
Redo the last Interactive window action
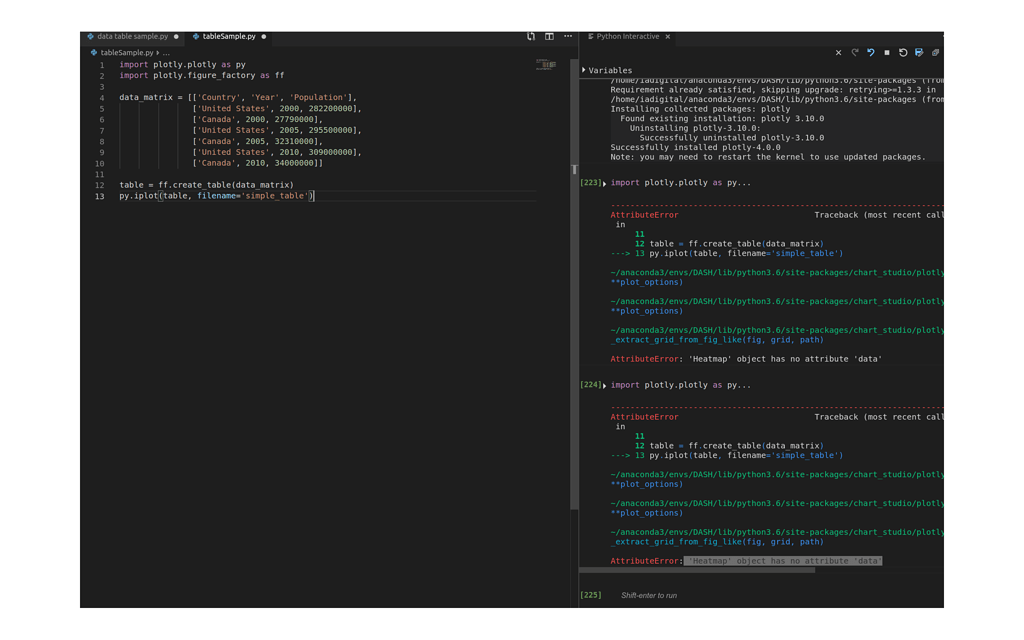[x=855, y=51]
